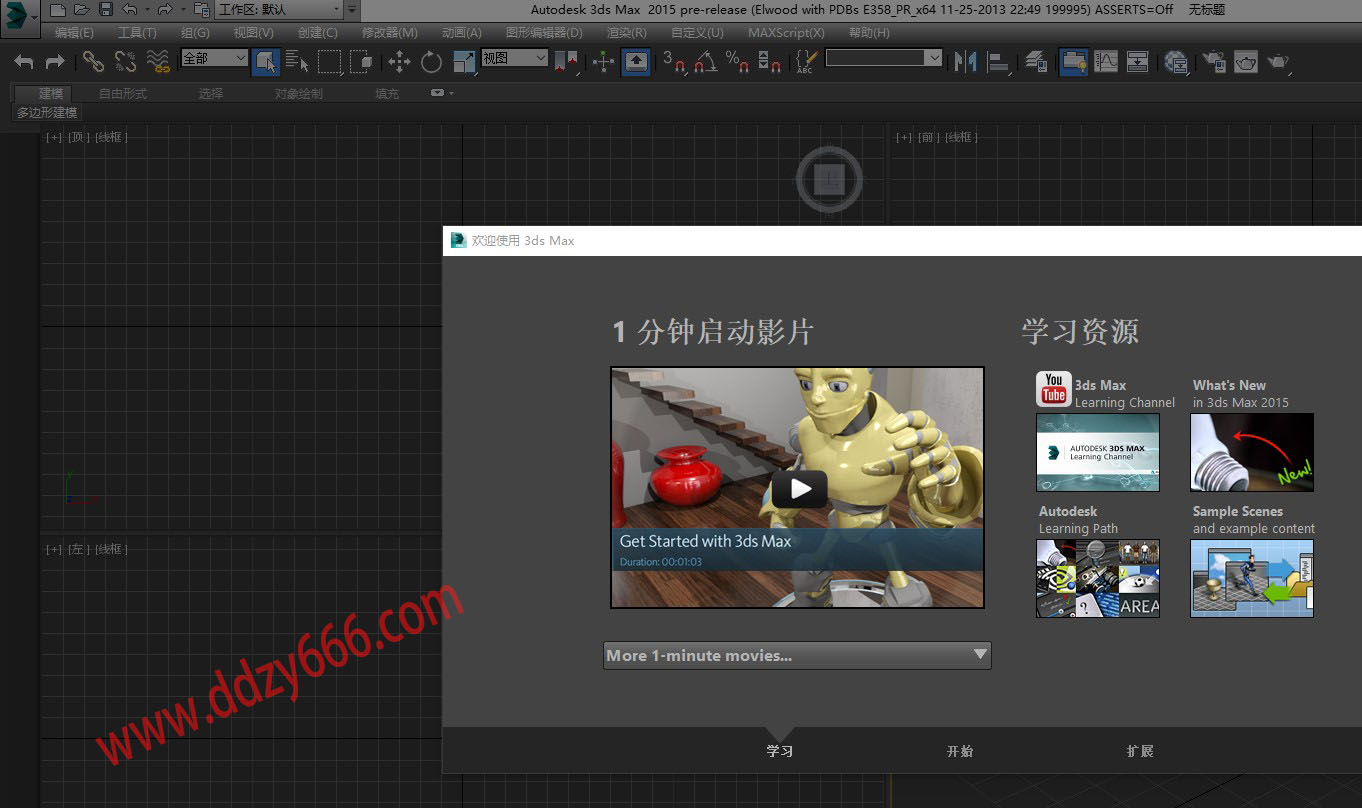Expand the More 1-minute movies dropdown

click(797, 656)
